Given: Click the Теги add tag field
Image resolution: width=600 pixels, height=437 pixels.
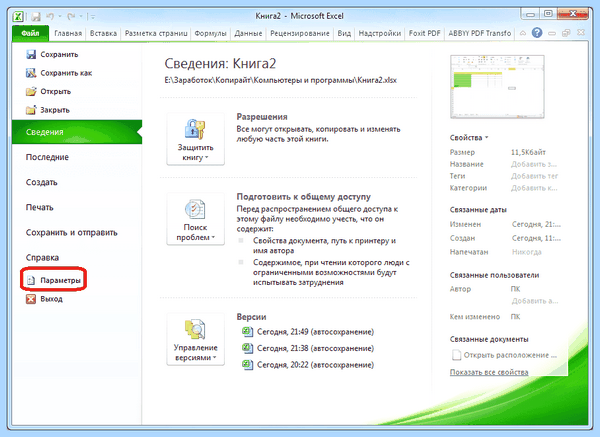Looking at the screenshot, I should tap(535, 176).
